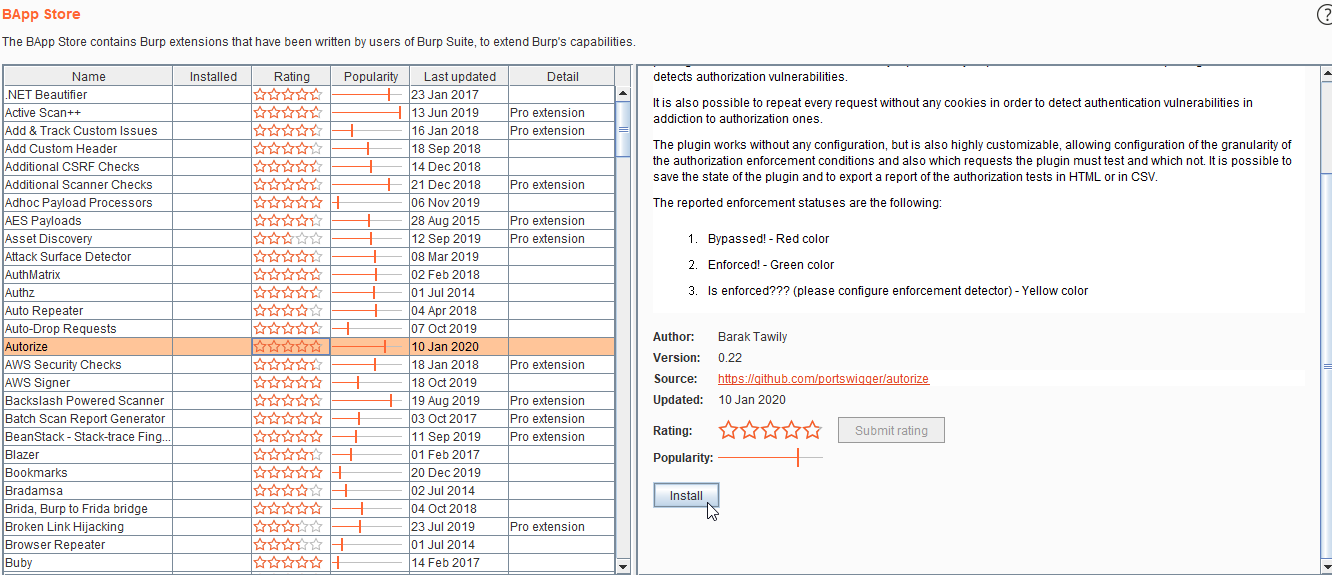Viewport: 1332px width, 575px height.
Task: Select Adhoc Payload Processors row
Action: (x=308, y=202)
